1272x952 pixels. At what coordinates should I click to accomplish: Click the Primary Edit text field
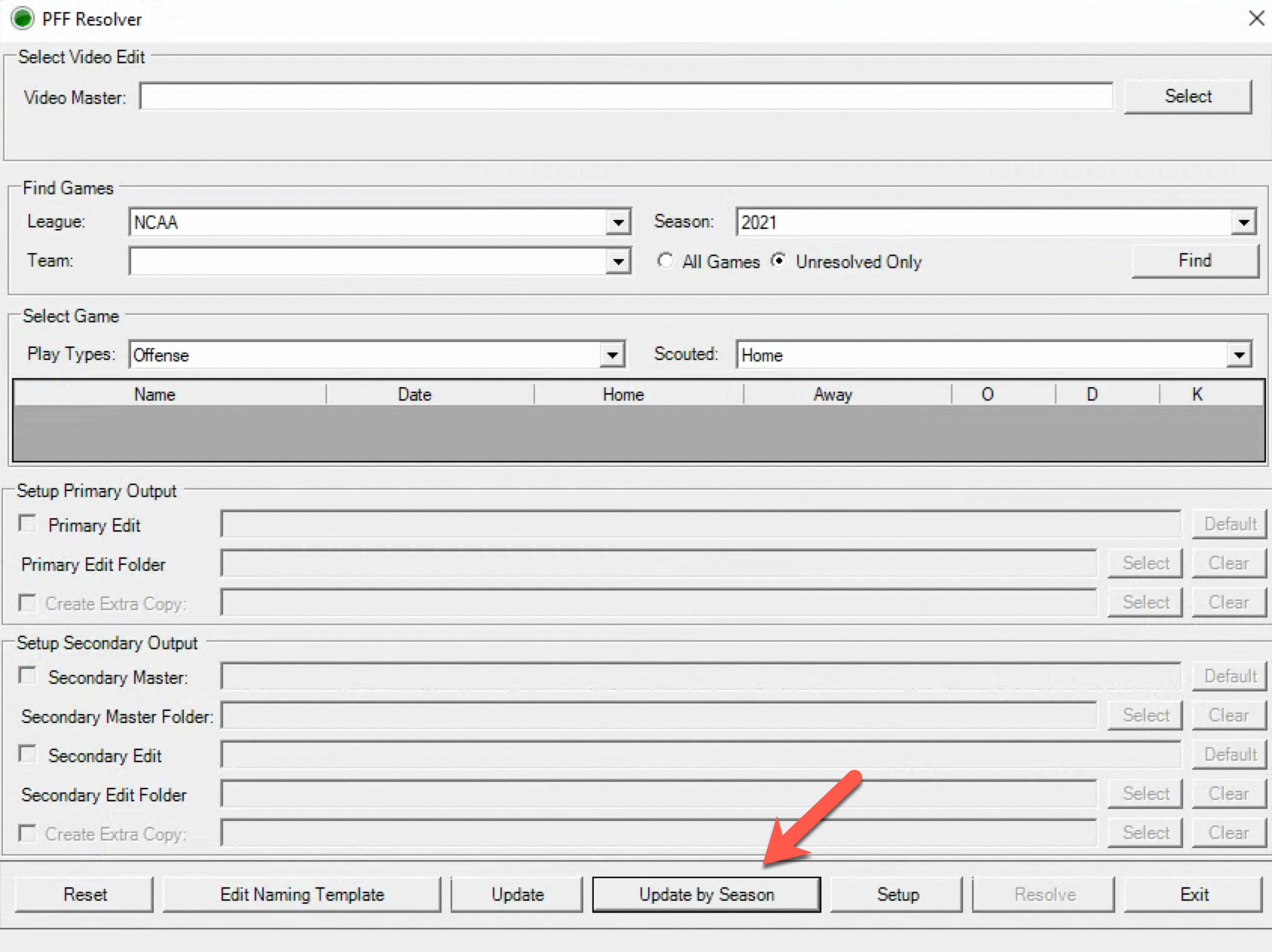[x=701, y=524]
